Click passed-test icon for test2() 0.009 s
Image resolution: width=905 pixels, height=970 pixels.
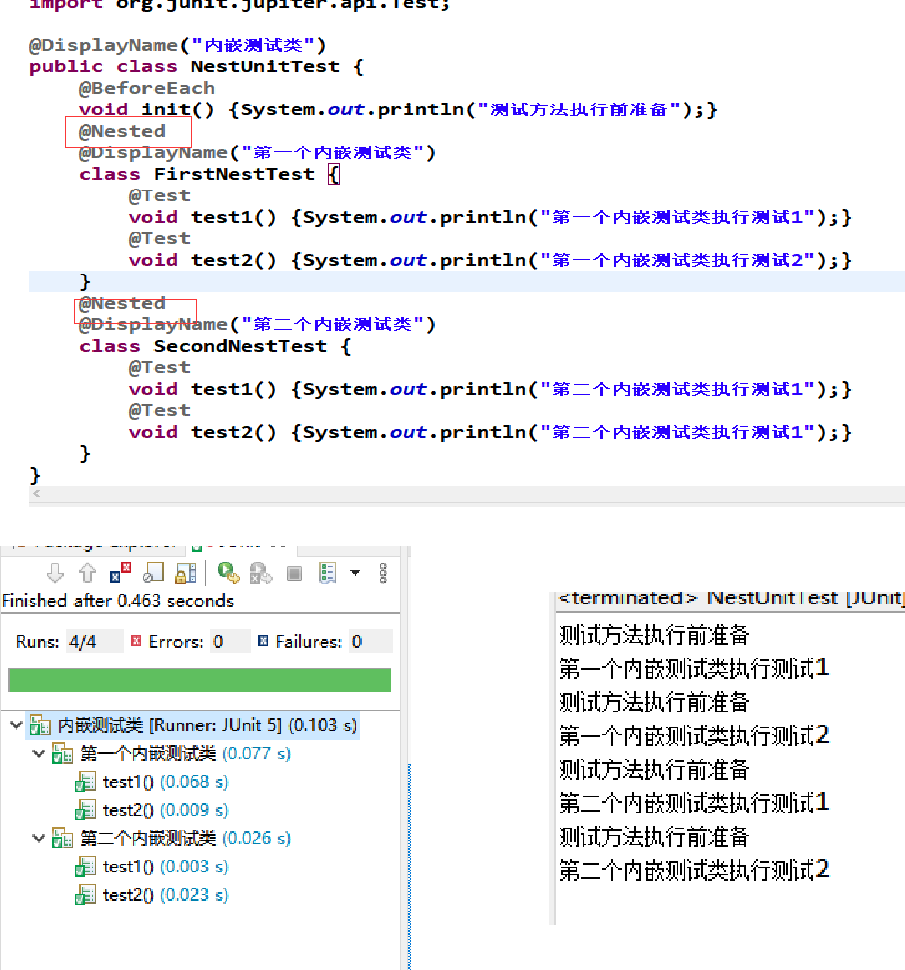click(x=85, y=810)
